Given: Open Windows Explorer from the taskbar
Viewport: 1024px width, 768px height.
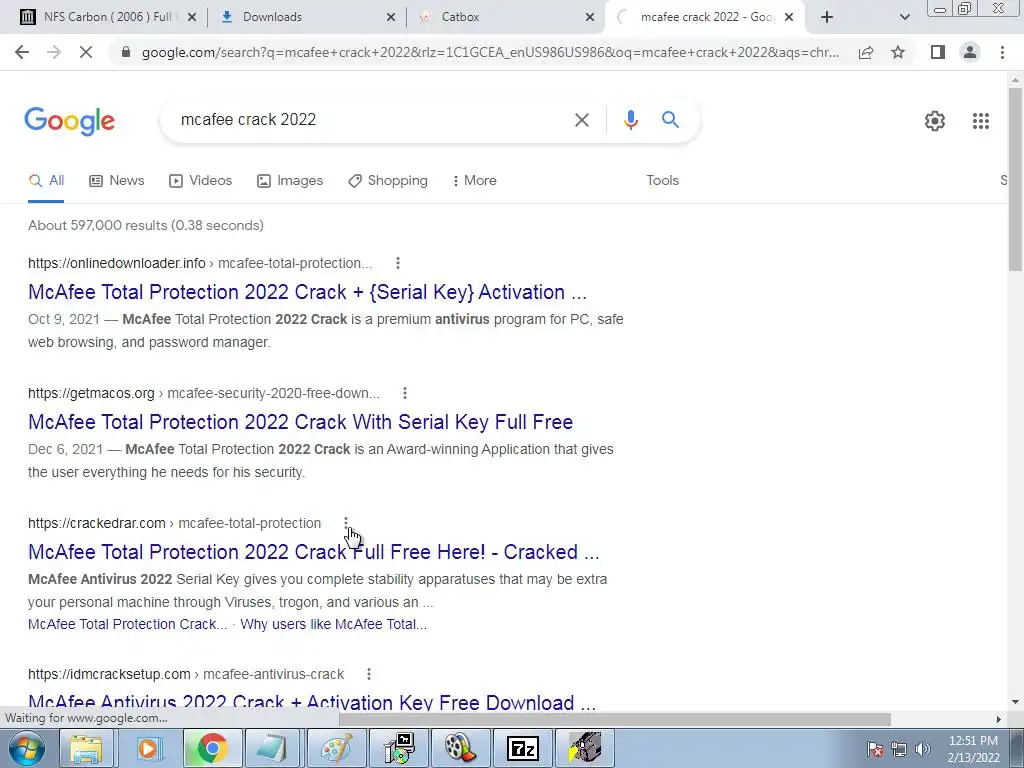Looking at the screenshot, I should [x=86, y=748].
